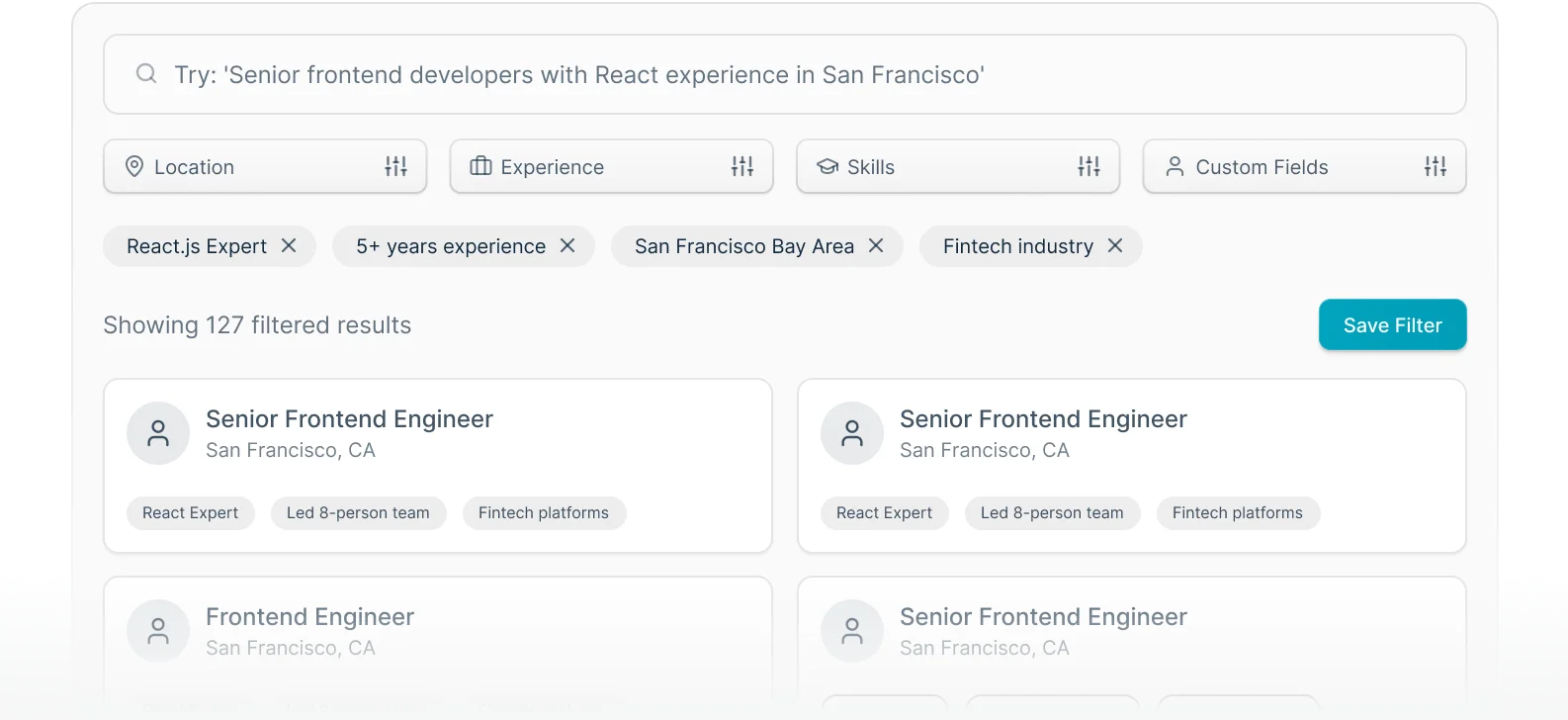Open Location filter sliders icon
Viewport: 1568px width, 720px height.
[x=395, y=166]
